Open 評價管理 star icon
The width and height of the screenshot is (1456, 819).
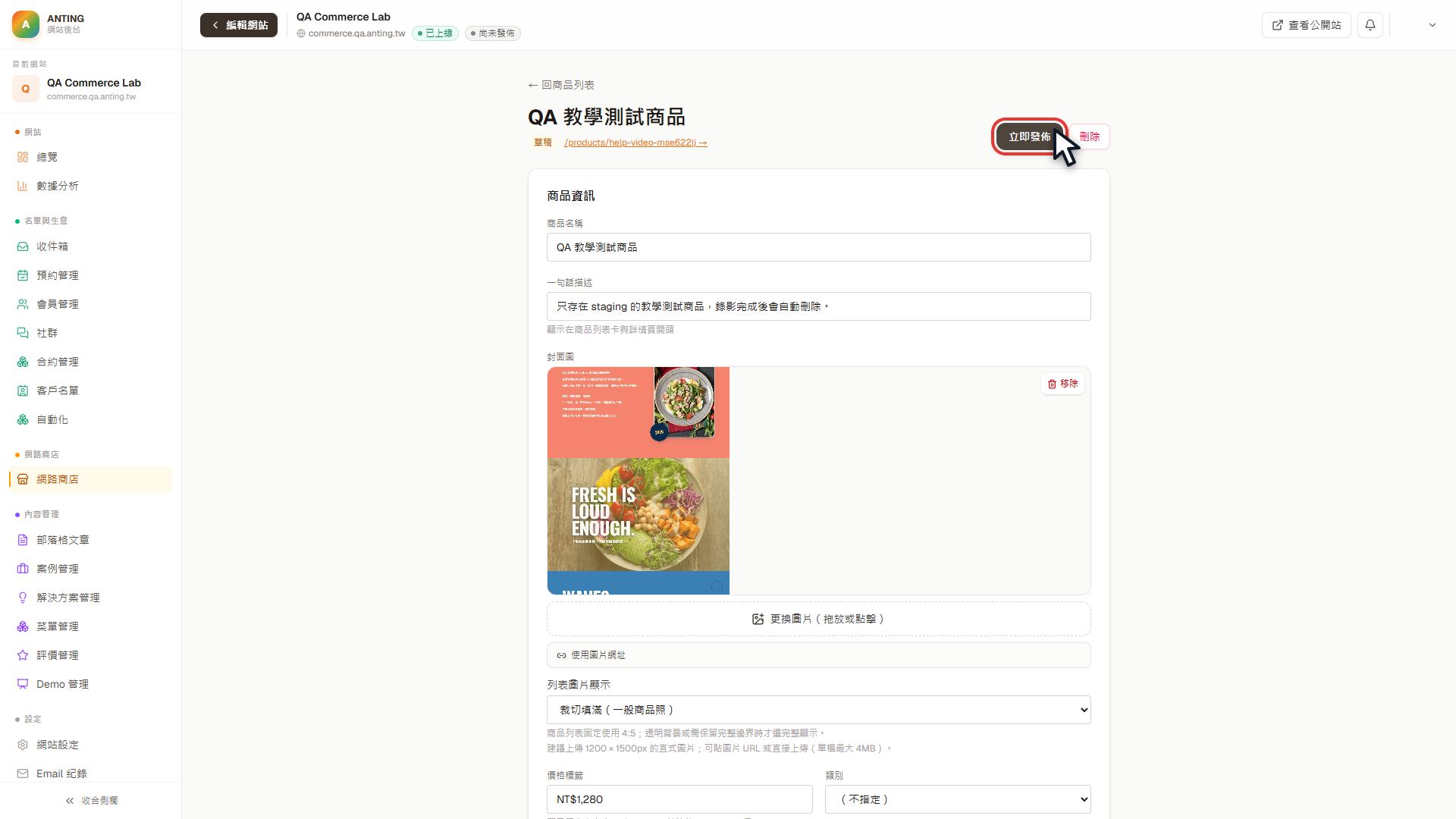[23, 655]
